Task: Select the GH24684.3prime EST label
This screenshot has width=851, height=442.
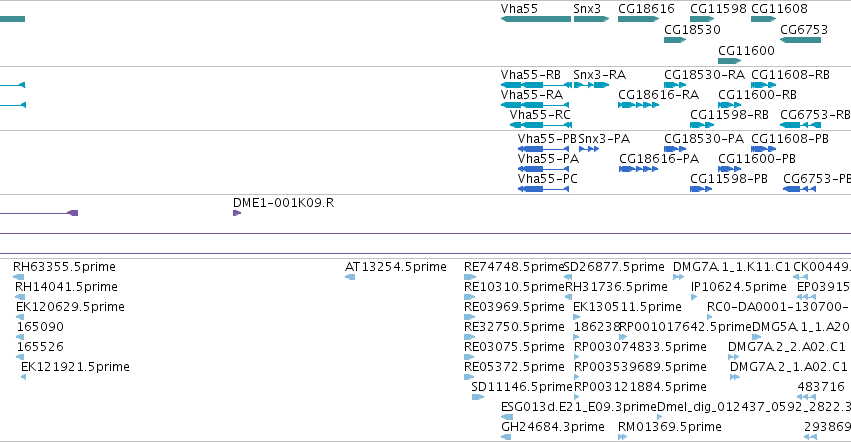Action: [552, 427]
